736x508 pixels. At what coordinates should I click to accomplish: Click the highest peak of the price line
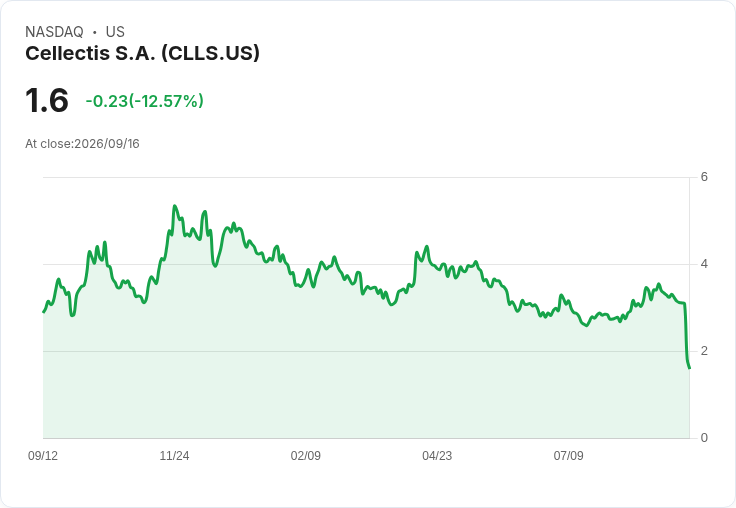(x=175, y=206)
